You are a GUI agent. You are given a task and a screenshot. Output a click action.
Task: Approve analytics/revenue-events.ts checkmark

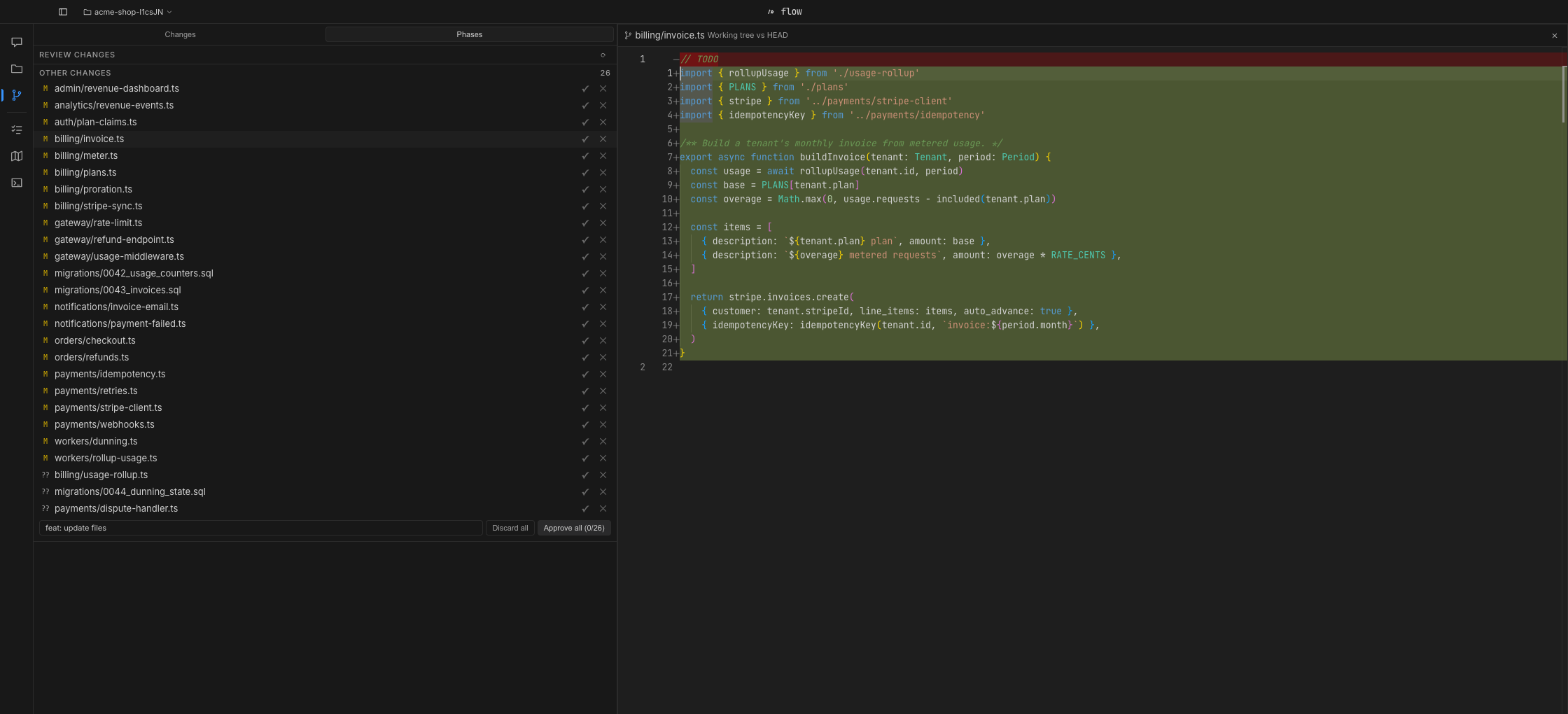point(585,105)
